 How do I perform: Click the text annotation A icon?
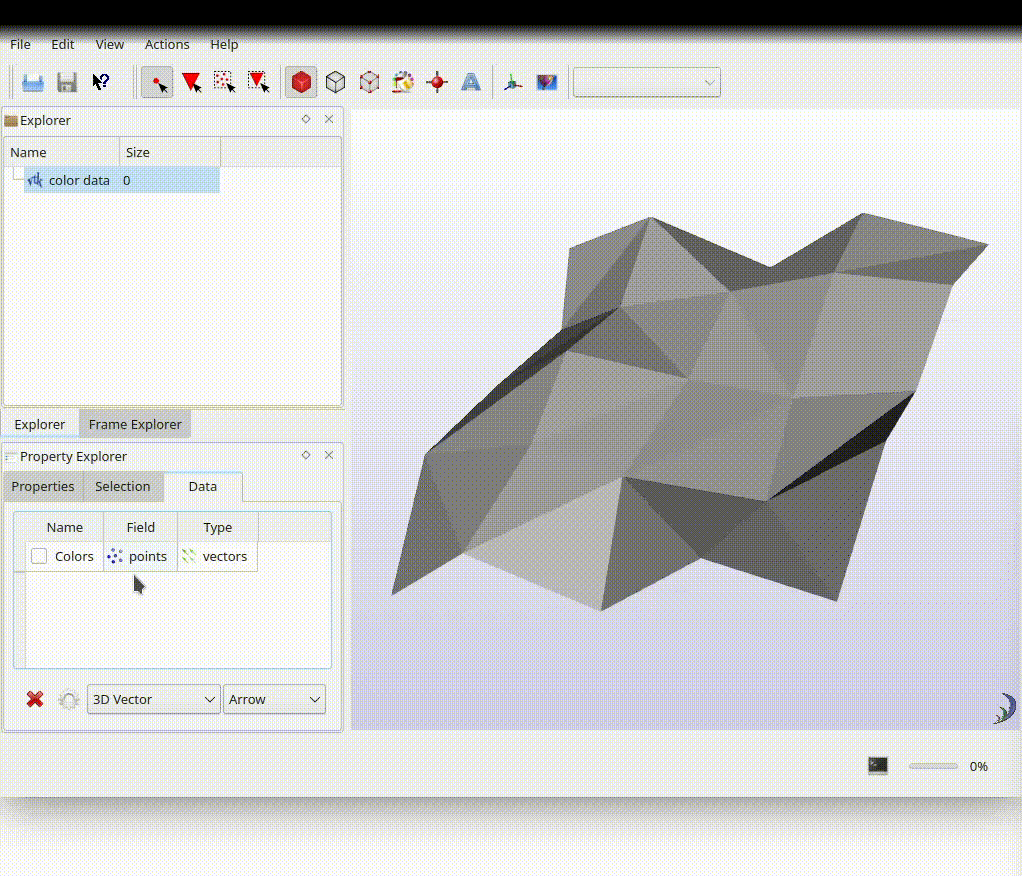pyautogui.click(x=471, y=82)
